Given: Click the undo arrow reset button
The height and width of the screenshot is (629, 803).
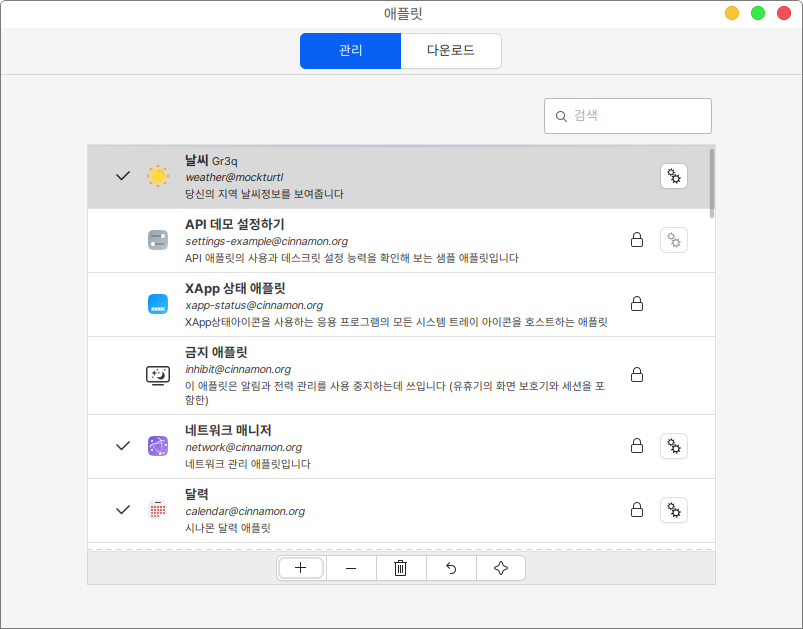Looking at the screenshot, I should (x=451, y=568).
